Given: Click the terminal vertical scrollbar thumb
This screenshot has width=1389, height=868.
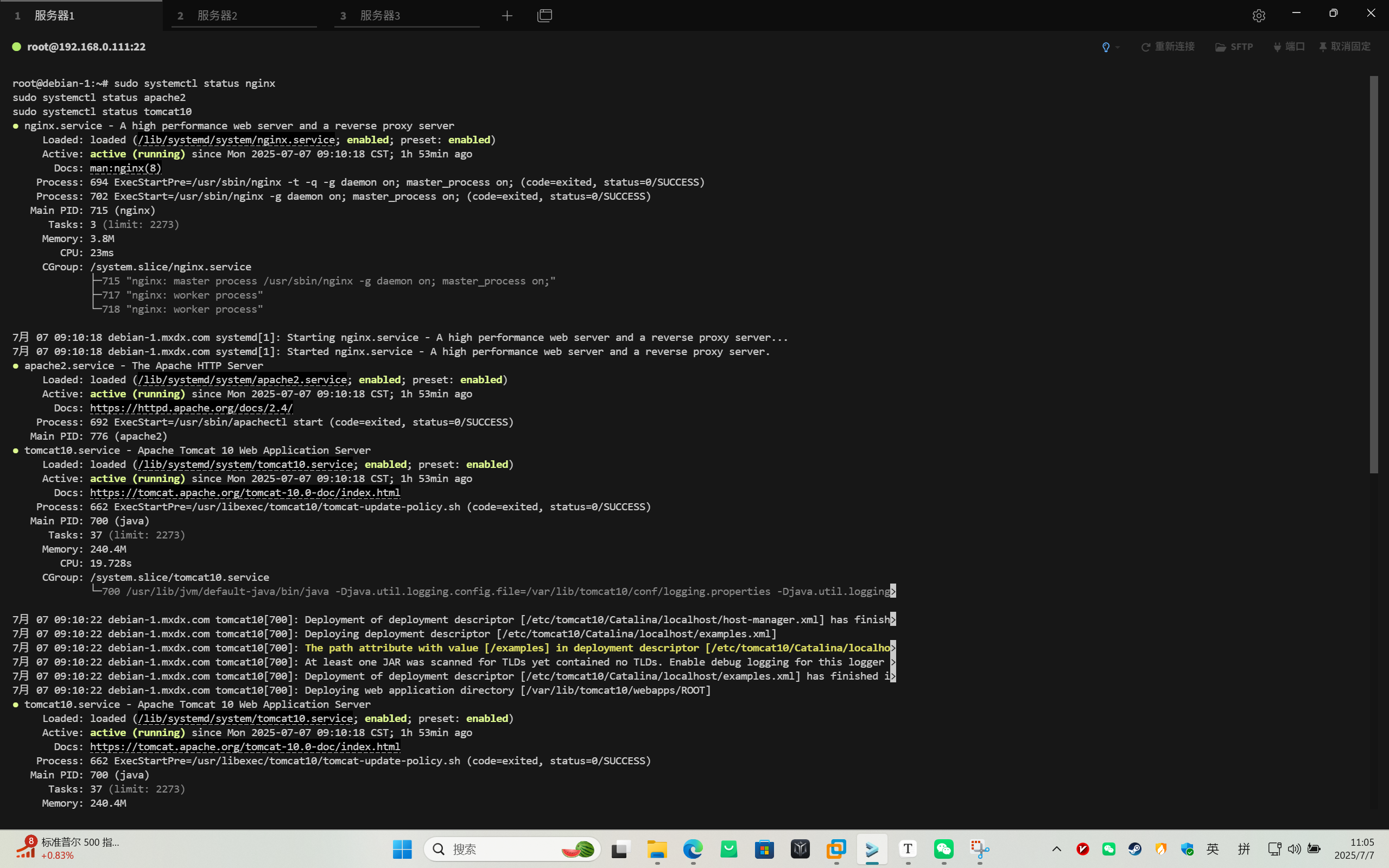Looking at the screenshot, I should coord(1373,275).
